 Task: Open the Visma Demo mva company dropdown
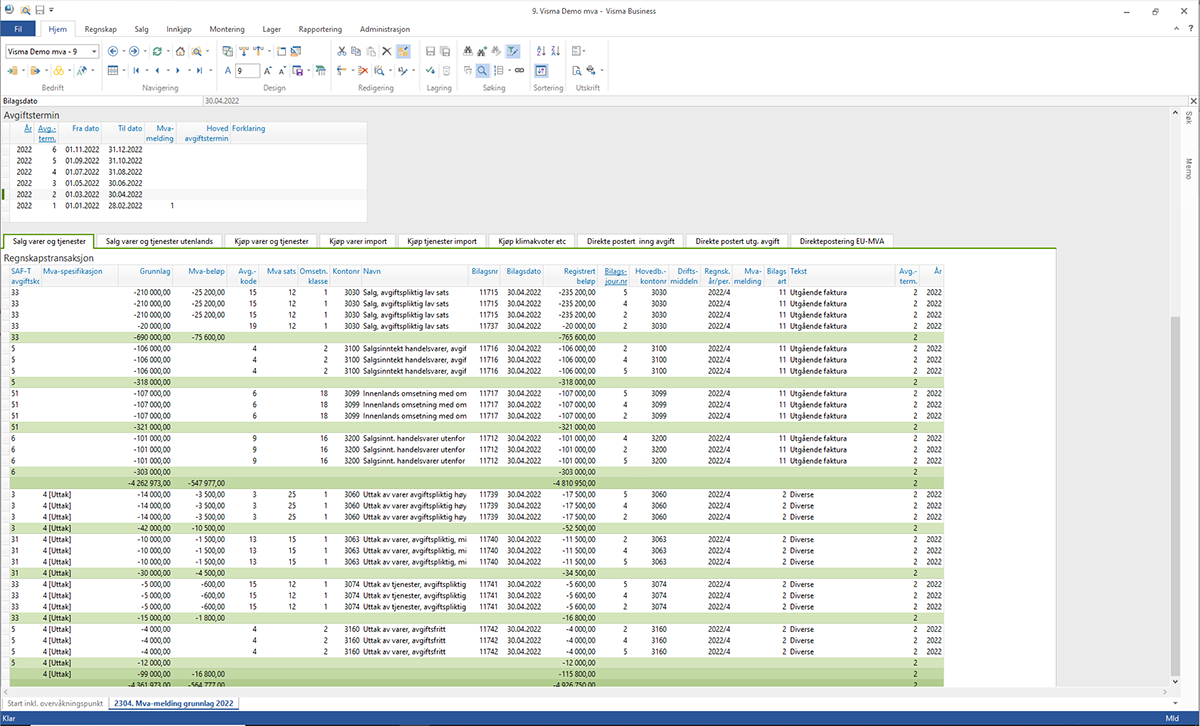(94, 51)
